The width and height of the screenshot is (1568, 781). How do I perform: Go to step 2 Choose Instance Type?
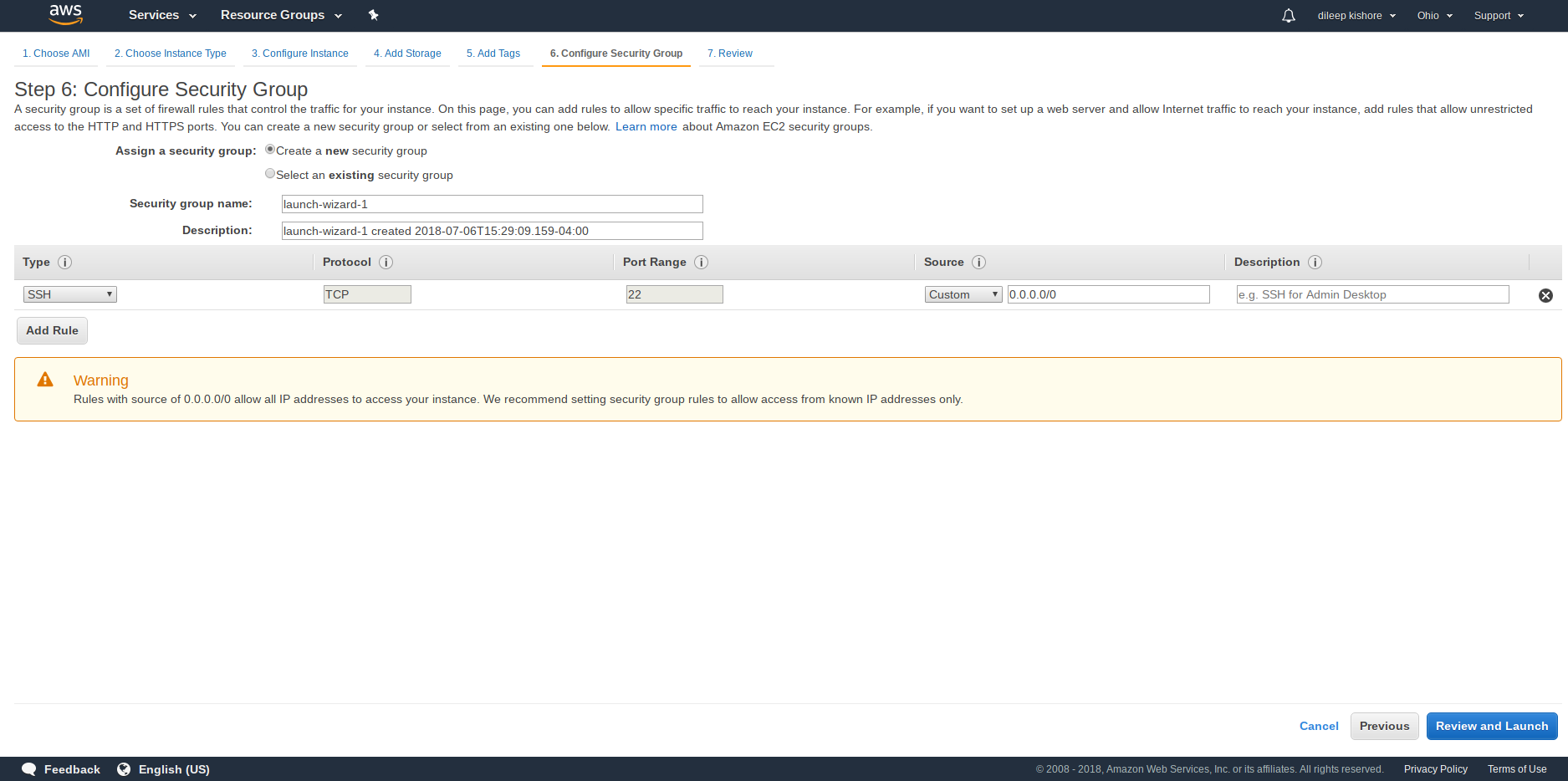[171, 54]
